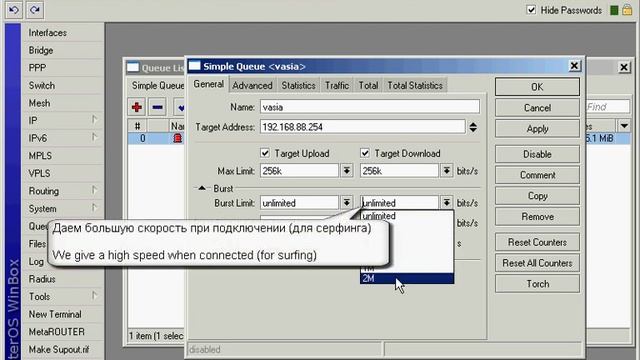Click the red plus Add icon in Queue List
This screenshot has height=360, width=640.
137,107
